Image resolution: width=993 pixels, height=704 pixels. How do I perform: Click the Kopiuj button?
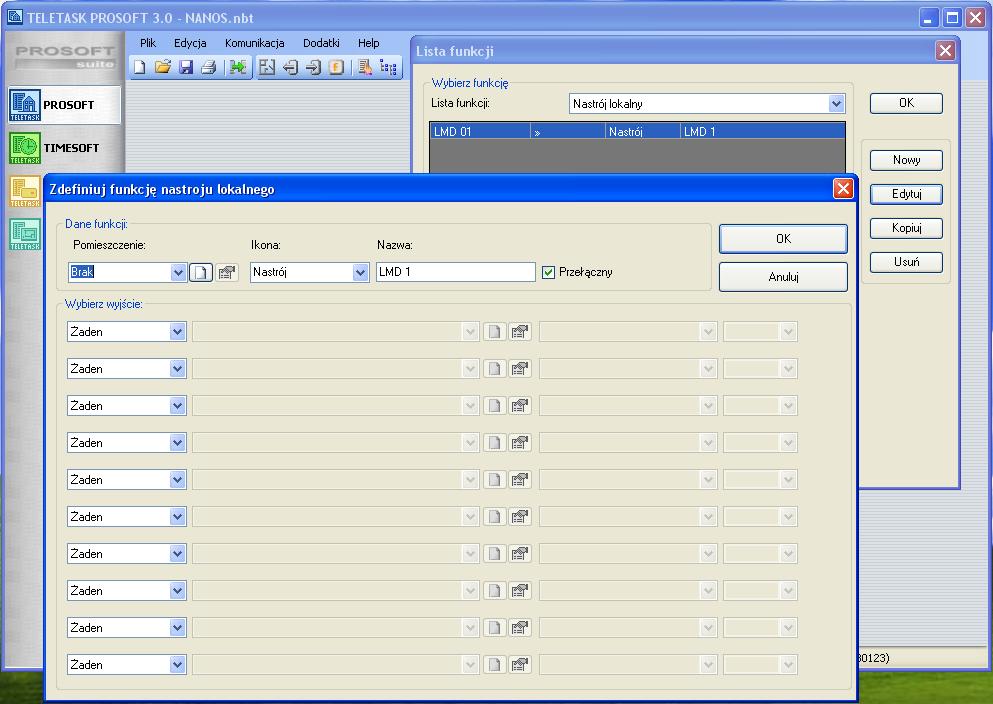[x=906, y=228]
